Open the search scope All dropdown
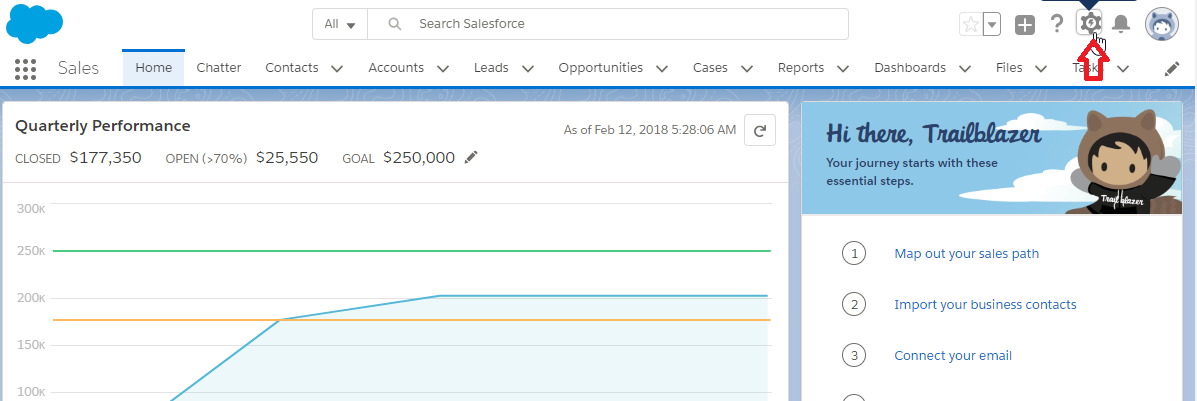 [340, 24]
